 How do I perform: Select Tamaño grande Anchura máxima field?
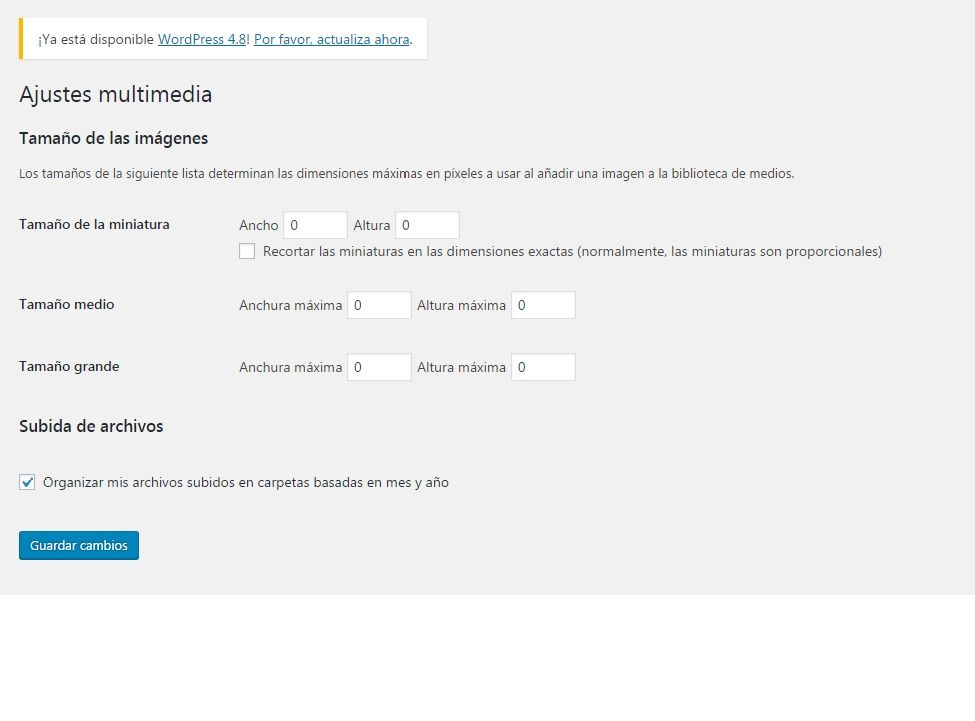pyautogui.click(x=379, y=367)
